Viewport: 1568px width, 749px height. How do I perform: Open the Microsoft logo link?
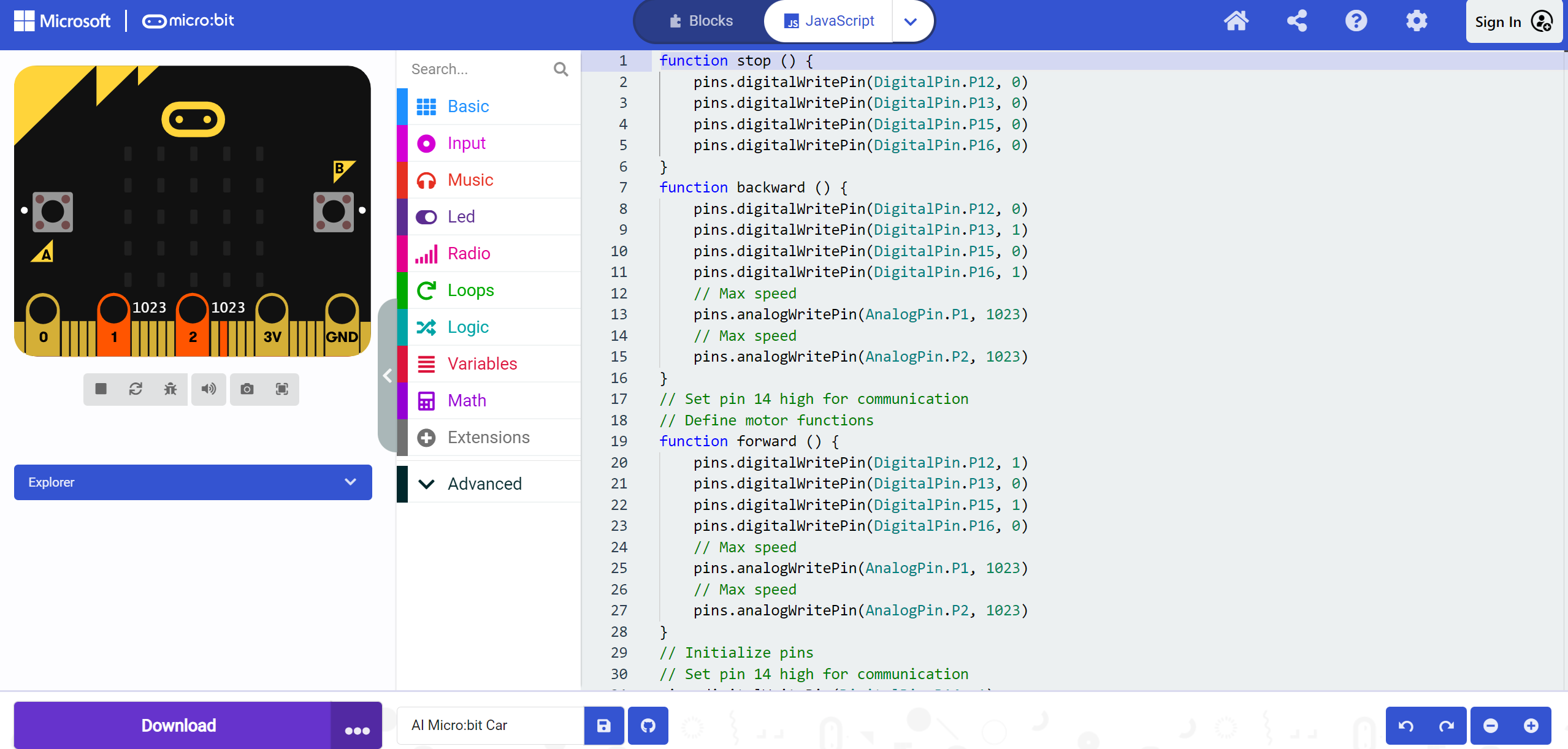62,21
